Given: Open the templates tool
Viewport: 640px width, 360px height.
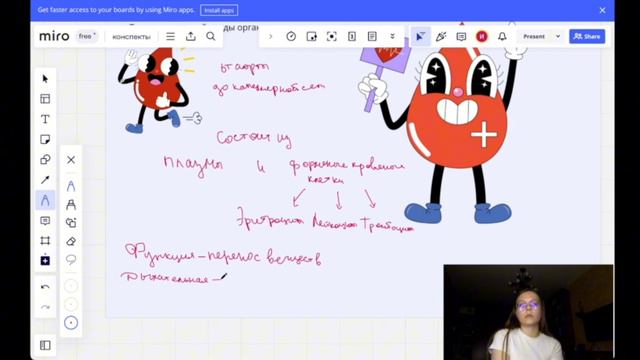Looking at the screenshot, I should pyautogui.click(x=45, y=99).
